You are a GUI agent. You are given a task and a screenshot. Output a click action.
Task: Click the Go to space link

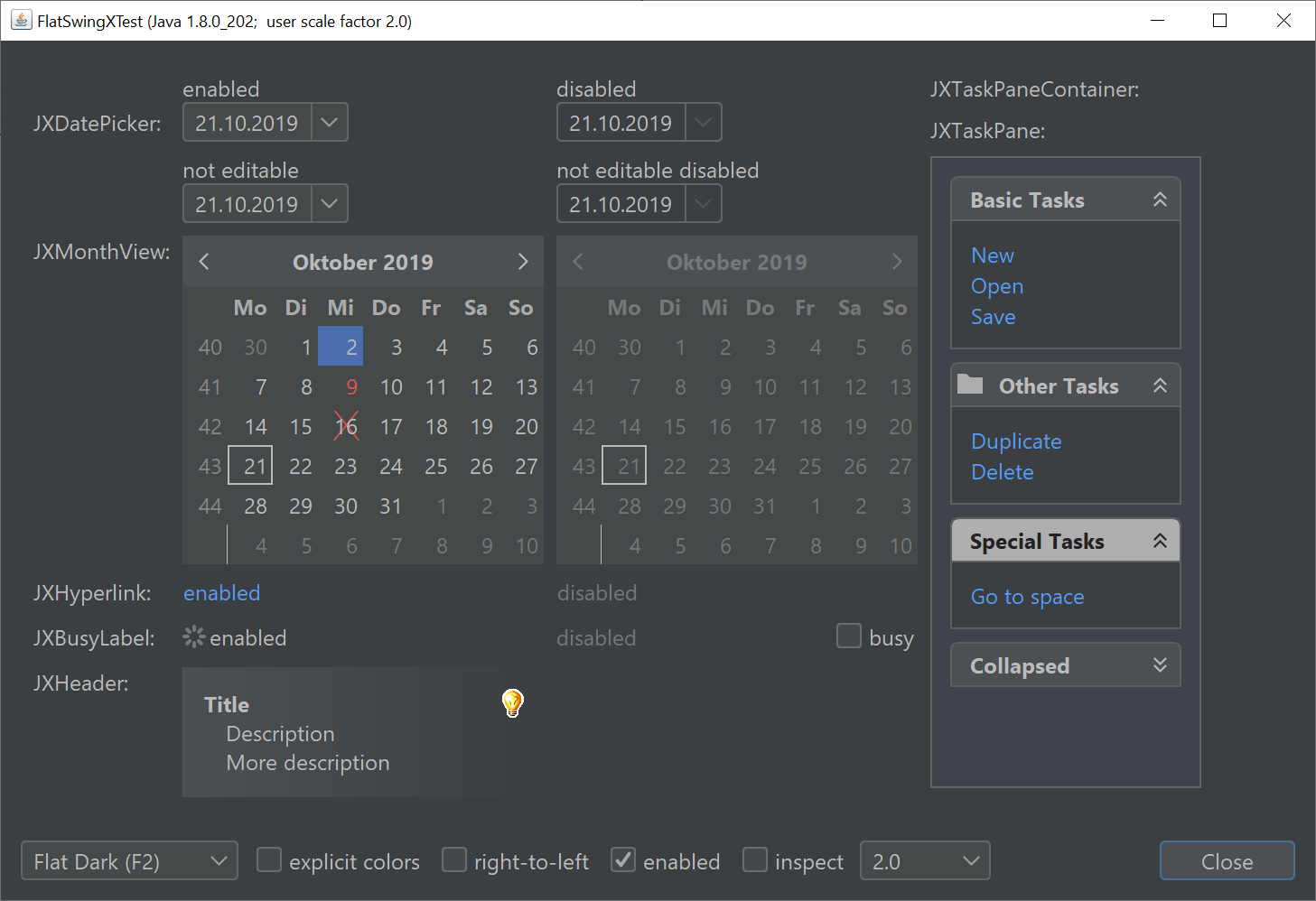coord(1027,597)
